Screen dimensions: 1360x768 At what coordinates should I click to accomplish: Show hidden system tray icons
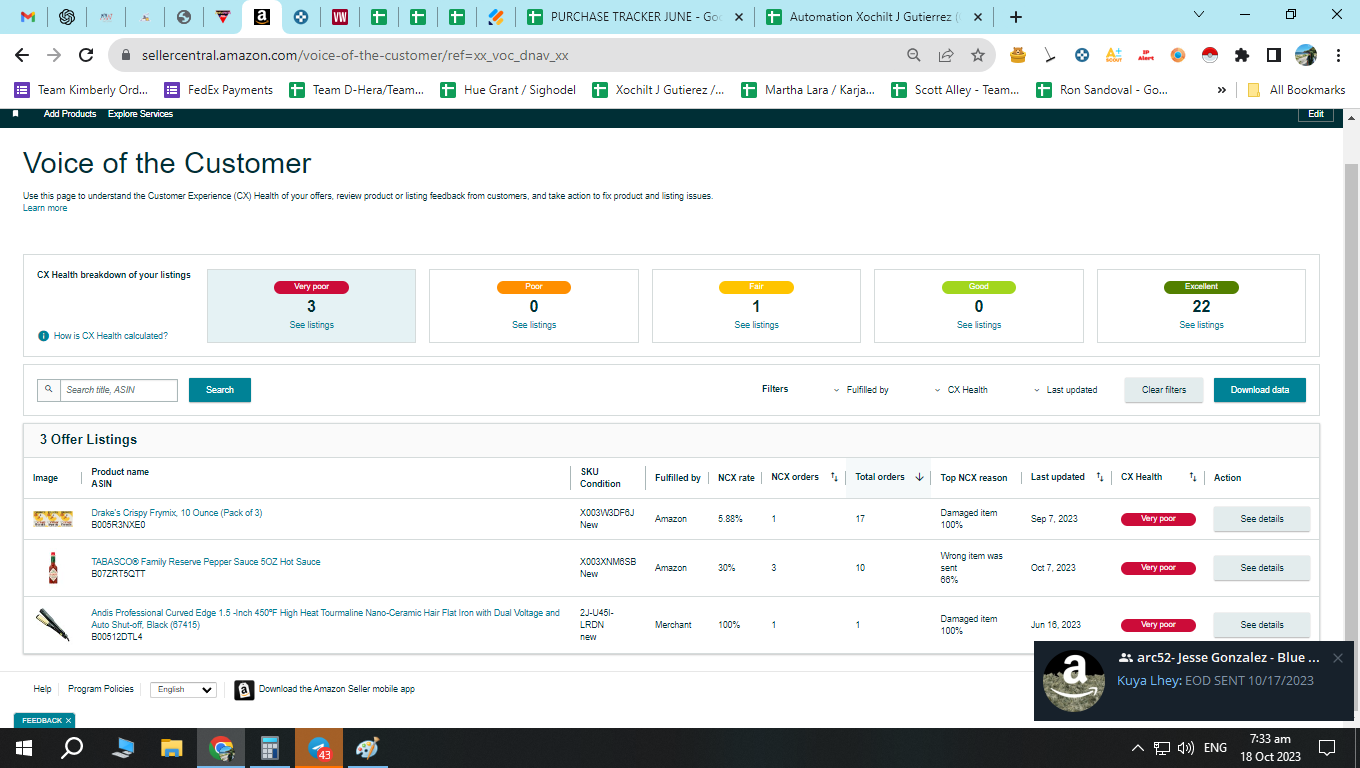point(1137,748)
